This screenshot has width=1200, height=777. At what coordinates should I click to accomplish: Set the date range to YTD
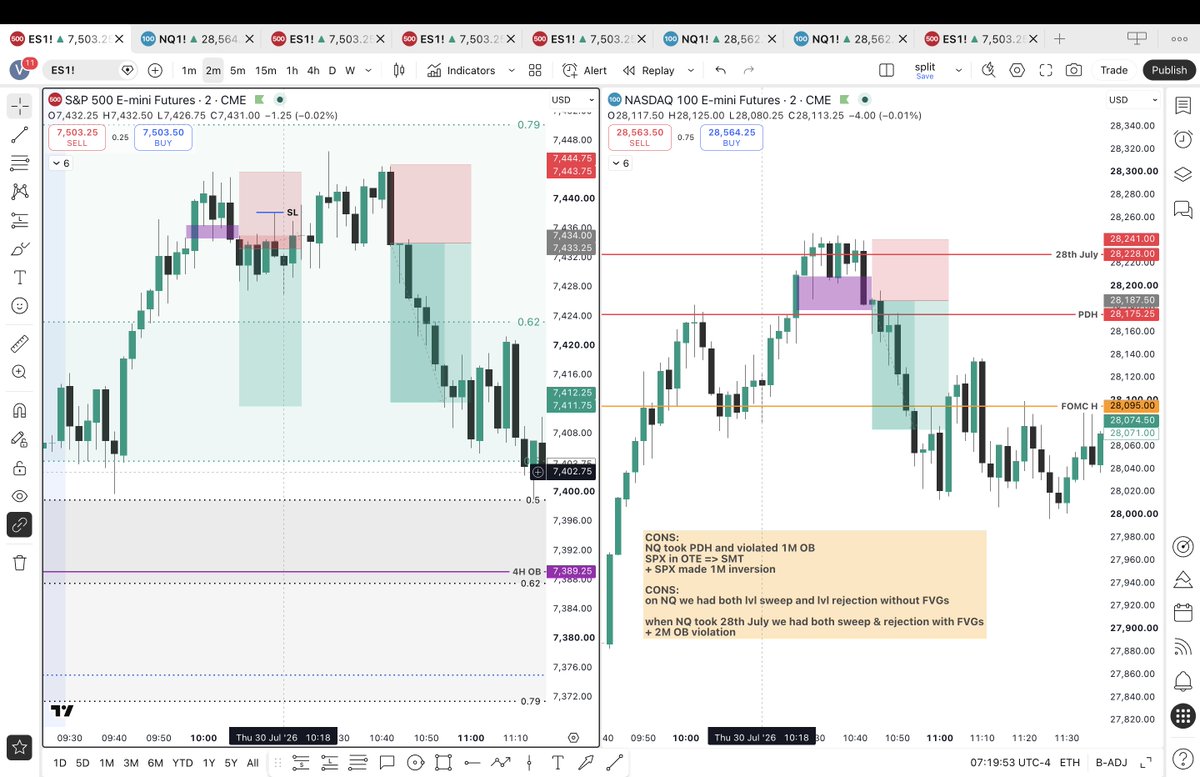(x=183, y=762)
